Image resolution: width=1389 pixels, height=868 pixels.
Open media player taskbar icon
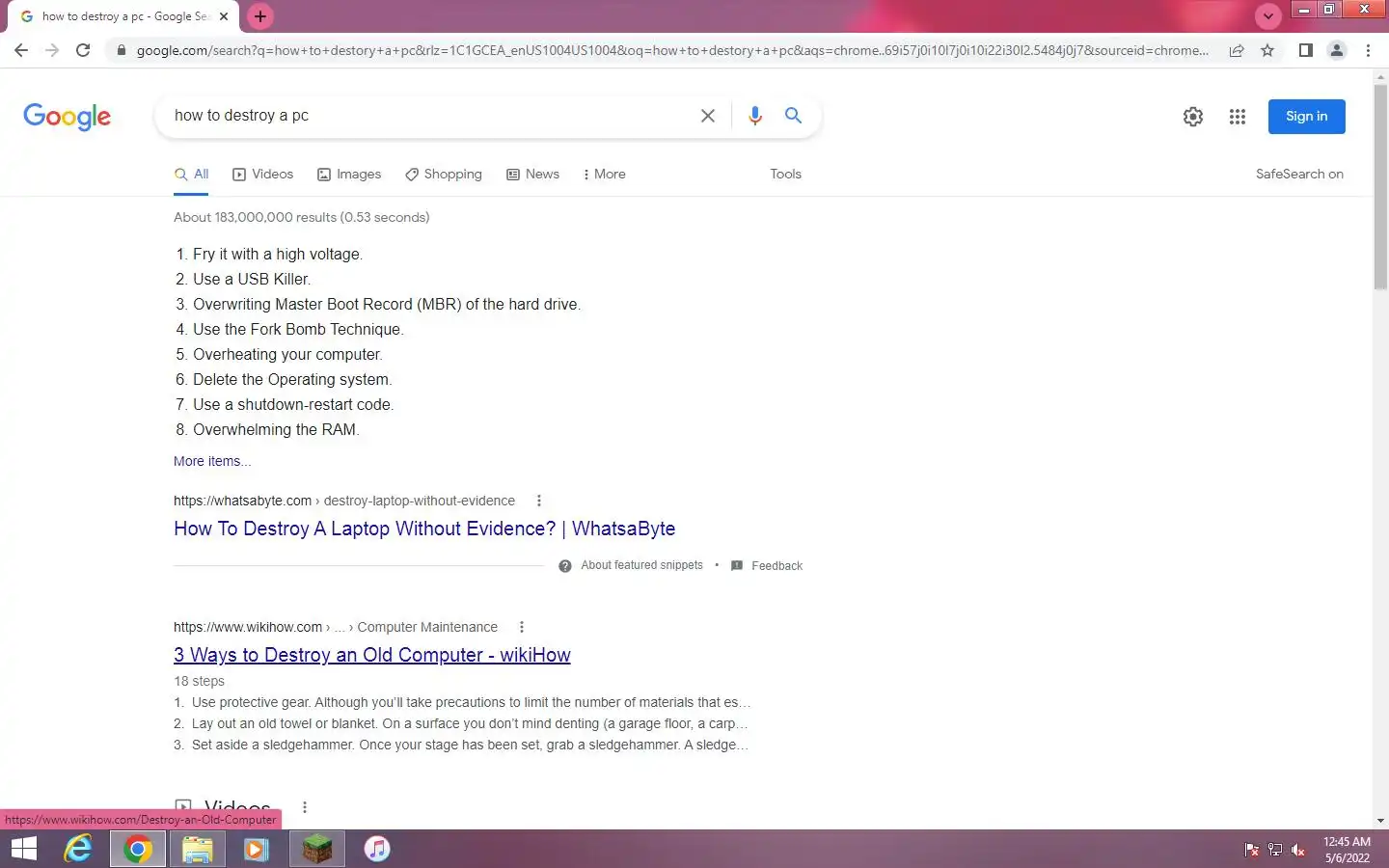tap(256, 849)
